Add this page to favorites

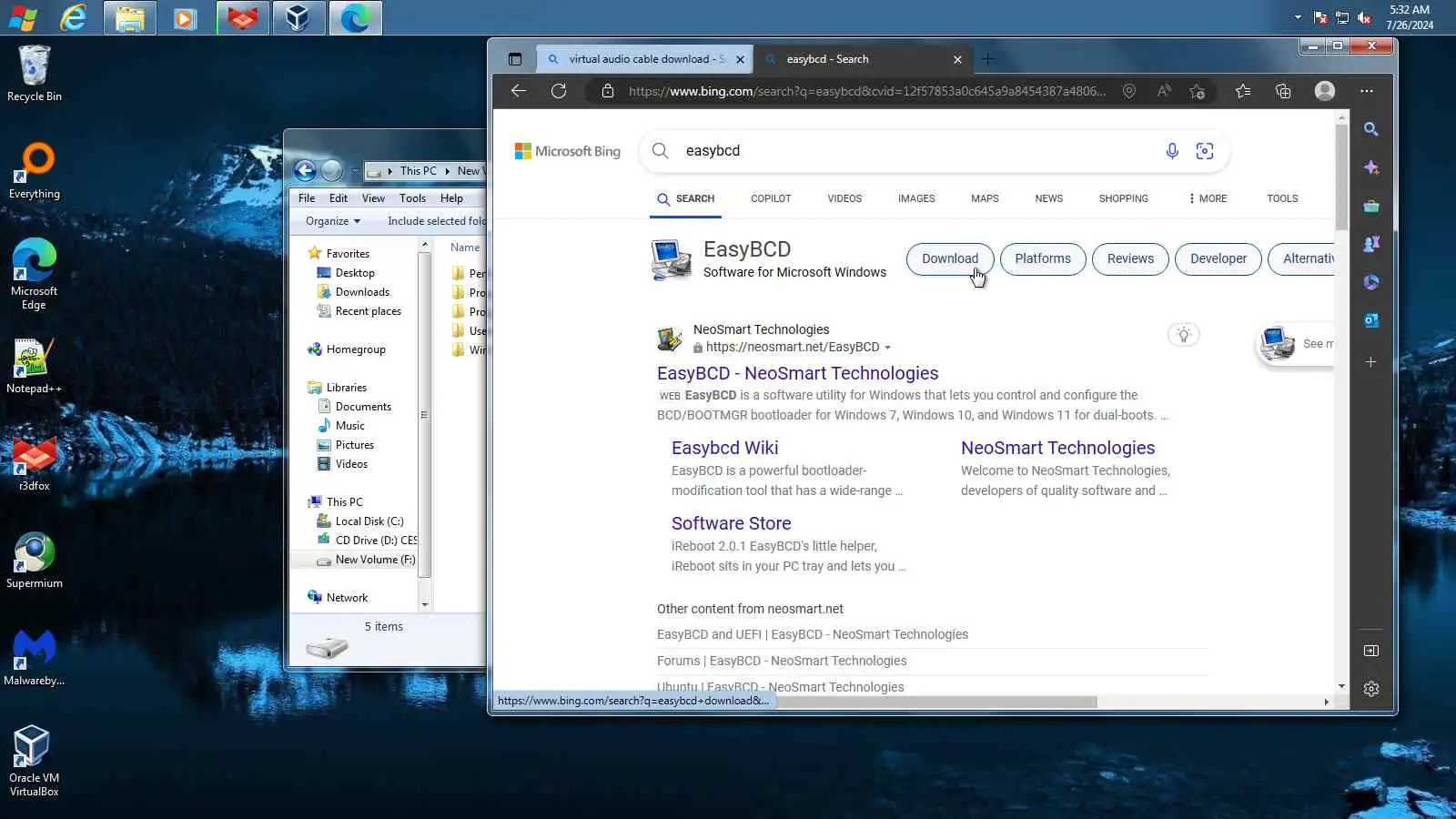1198,91
